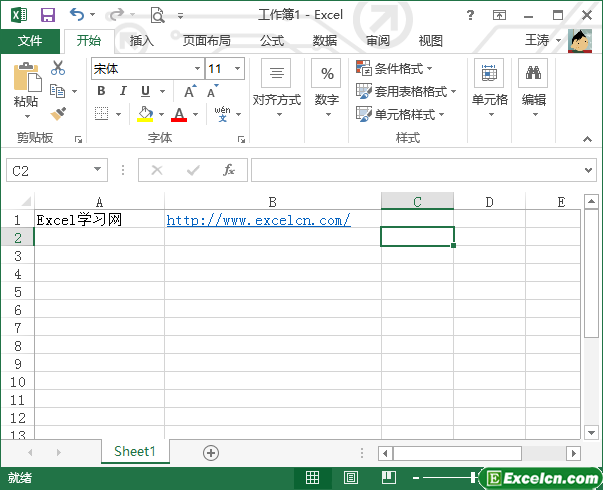Viewport: 603px width, 490px height.
Task: Select the Format Painter brush icon
Action: point(58,114)
